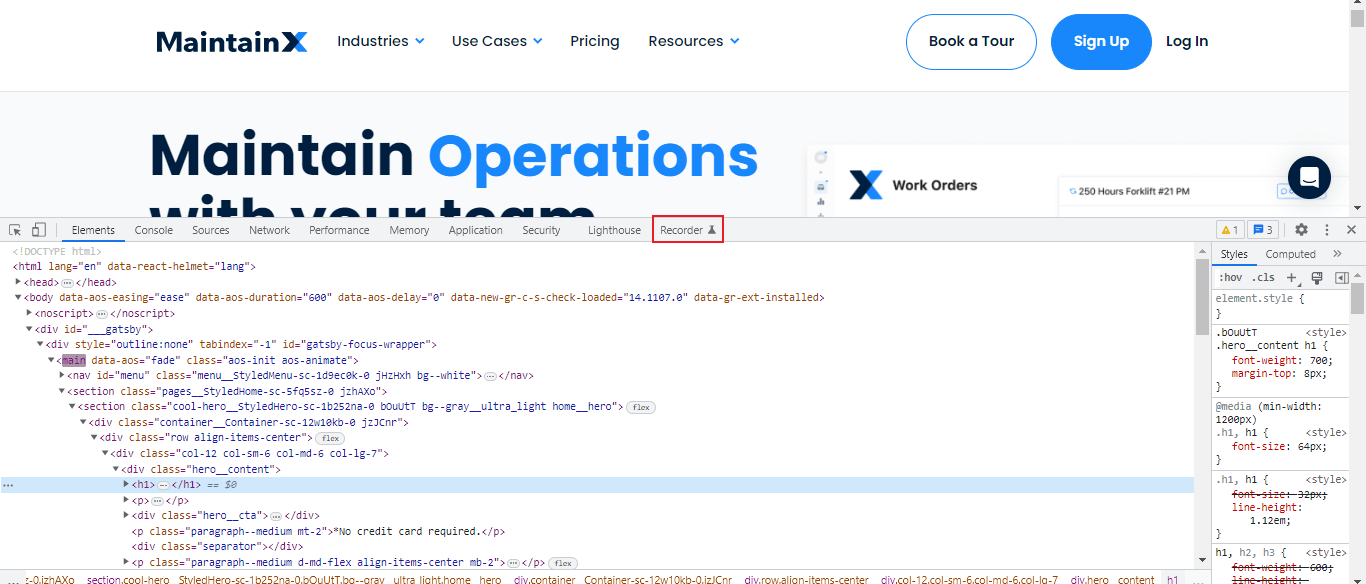Click the Book a Tour button
The height and width of the screenshot is (584, 1366).
tap(971, 41)
